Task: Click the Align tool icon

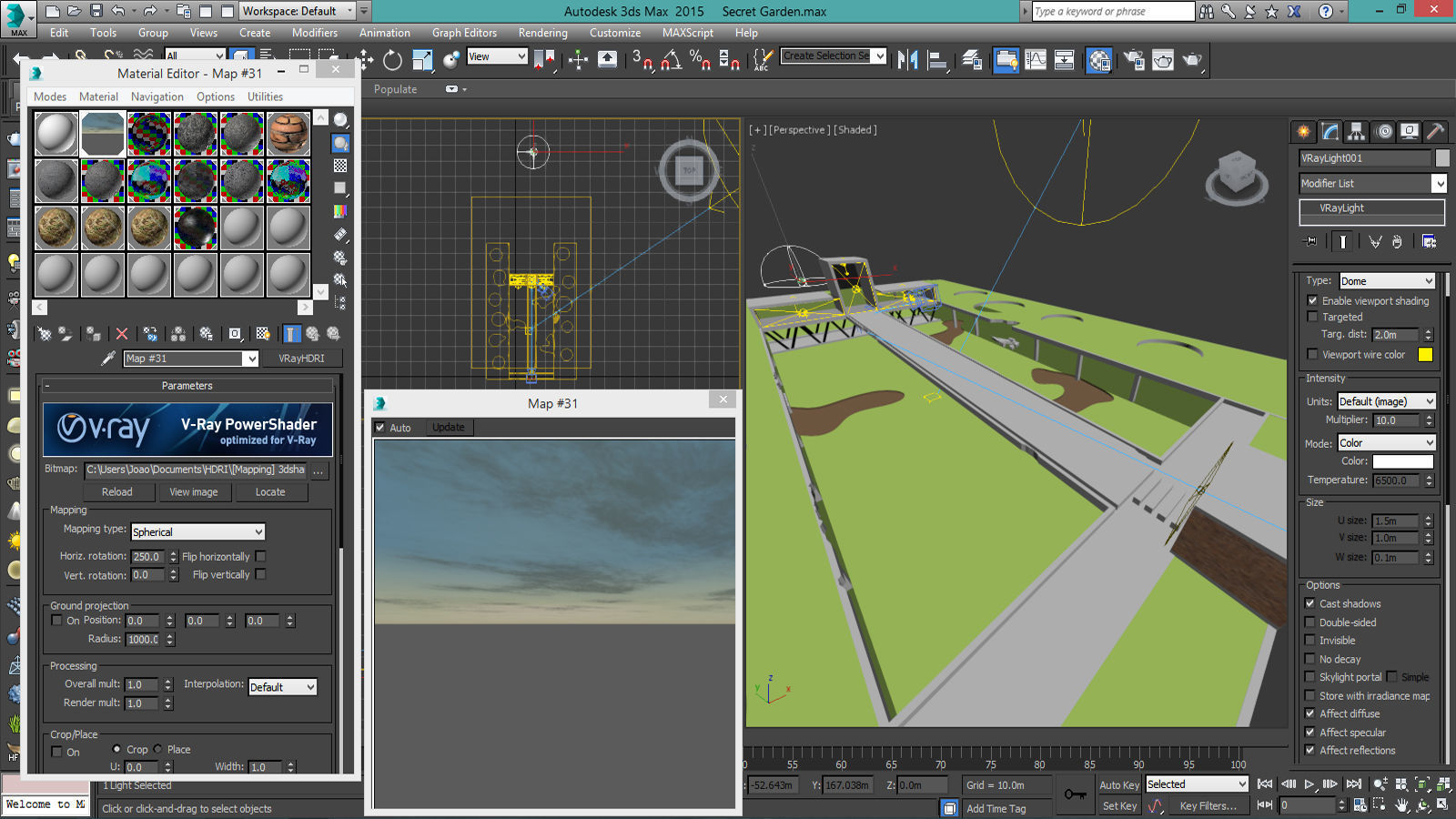Action: coord(936,60)
